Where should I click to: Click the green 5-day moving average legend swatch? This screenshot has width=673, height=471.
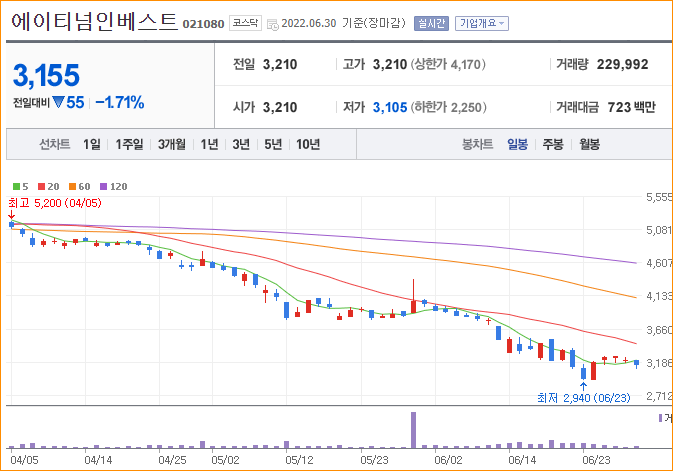tap(16, 186)
